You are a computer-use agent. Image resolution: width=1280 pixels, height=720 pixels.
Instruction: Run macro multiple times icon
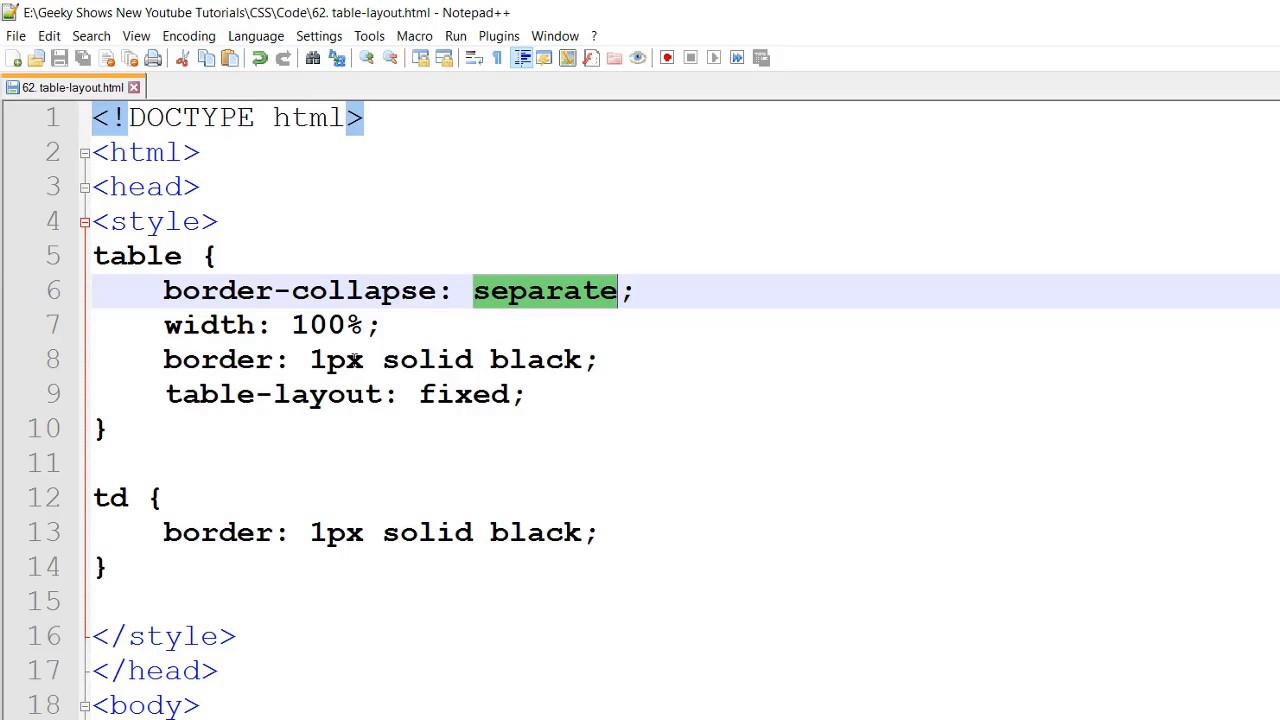[x=737, y=58]
